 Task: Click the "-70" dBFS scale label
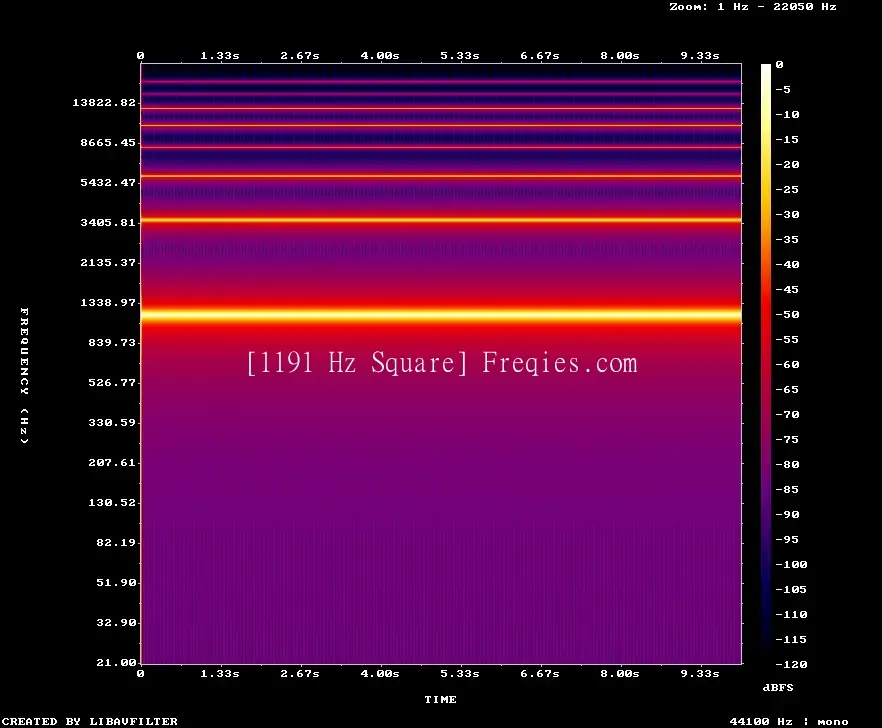[x=787, y=415]
